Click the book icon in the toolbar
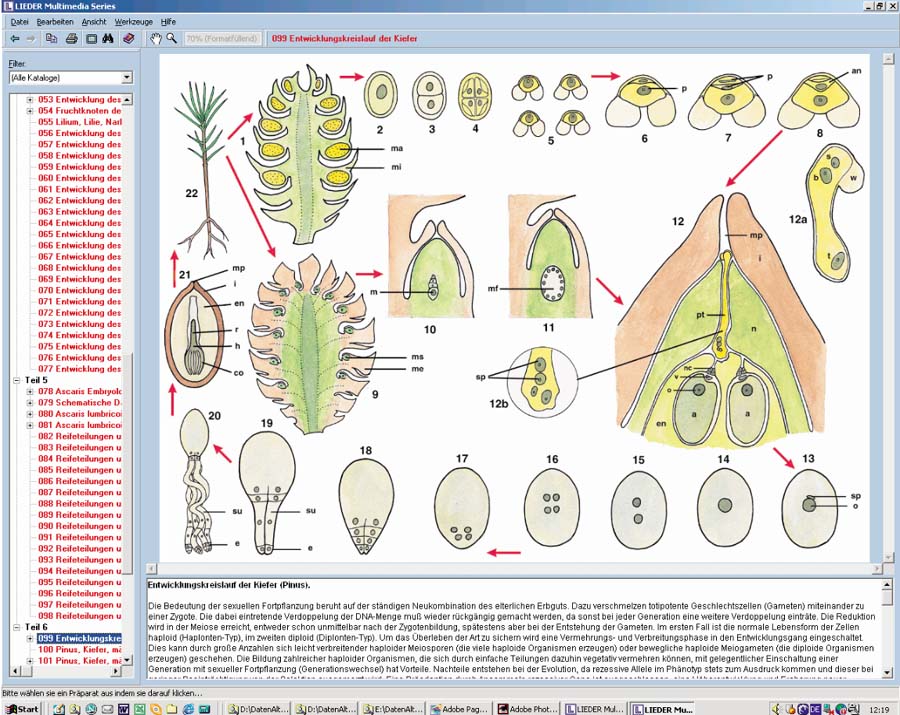The height and width of the screenshot is (715, 900). [128, 38]
